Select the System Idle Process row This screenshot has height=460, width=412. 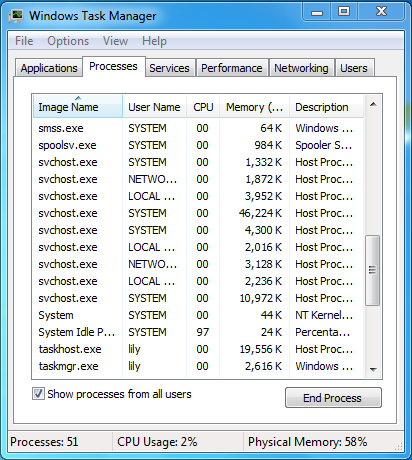198,332
